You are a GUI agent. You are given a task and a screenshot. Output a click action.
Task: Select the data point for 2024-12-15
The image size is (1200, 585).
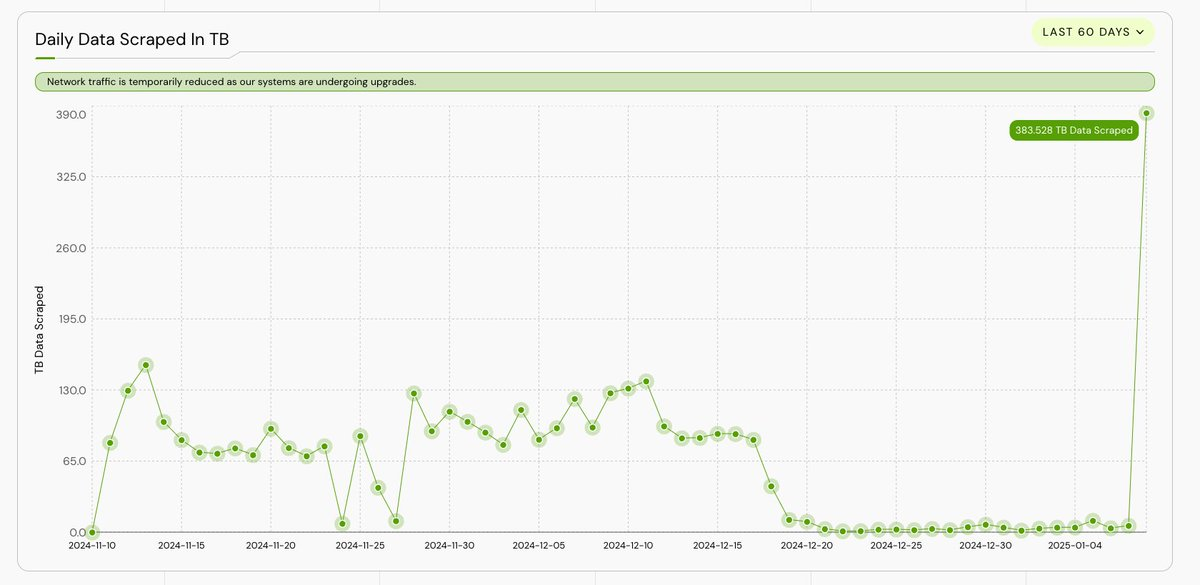click(x=718, y=434)
